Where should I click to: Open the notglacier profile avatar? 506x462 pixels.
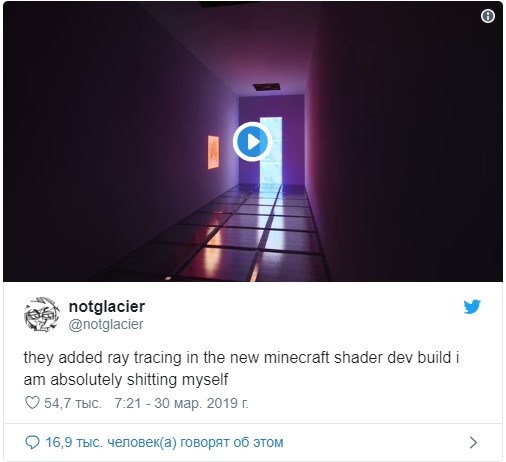click(x=42, y=314)
